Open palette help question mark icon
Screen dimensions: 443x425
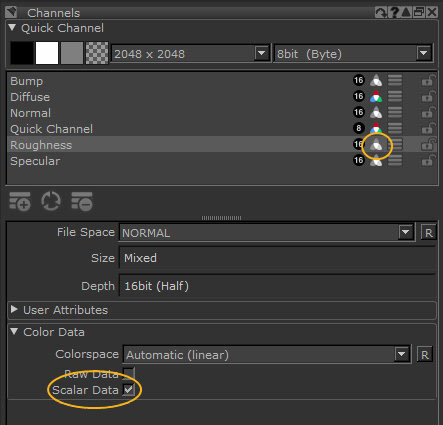coord(395,12)
